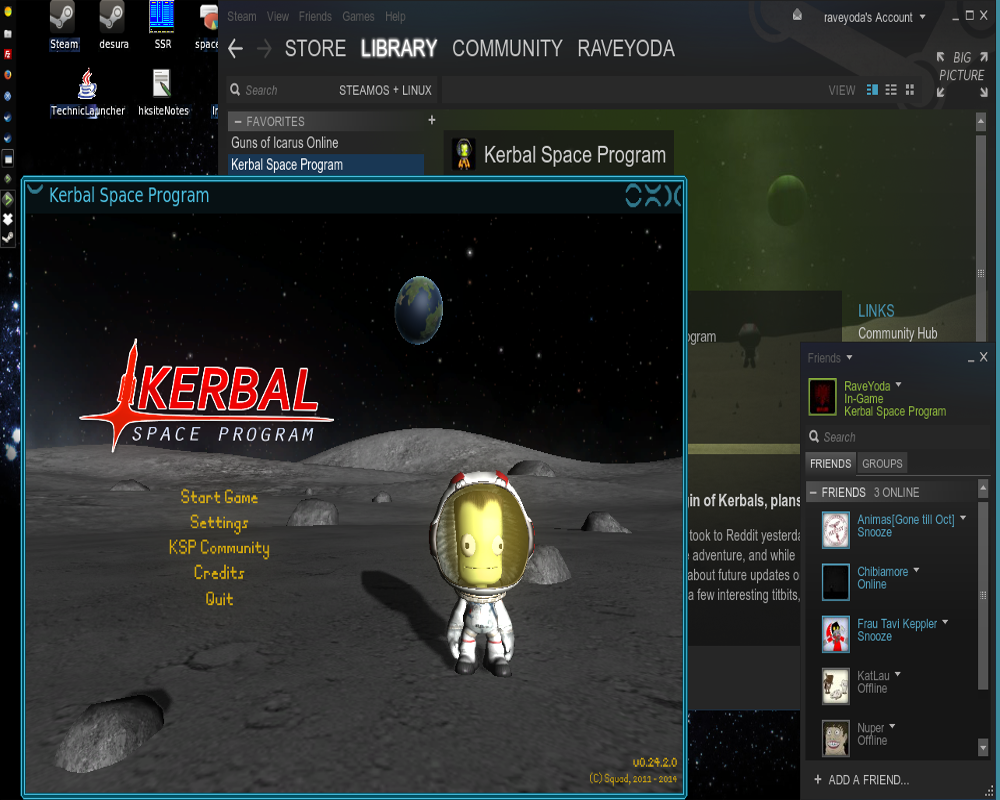1000x800 pixels.
Task: Open the Help menu
Action: click(395, 17)
